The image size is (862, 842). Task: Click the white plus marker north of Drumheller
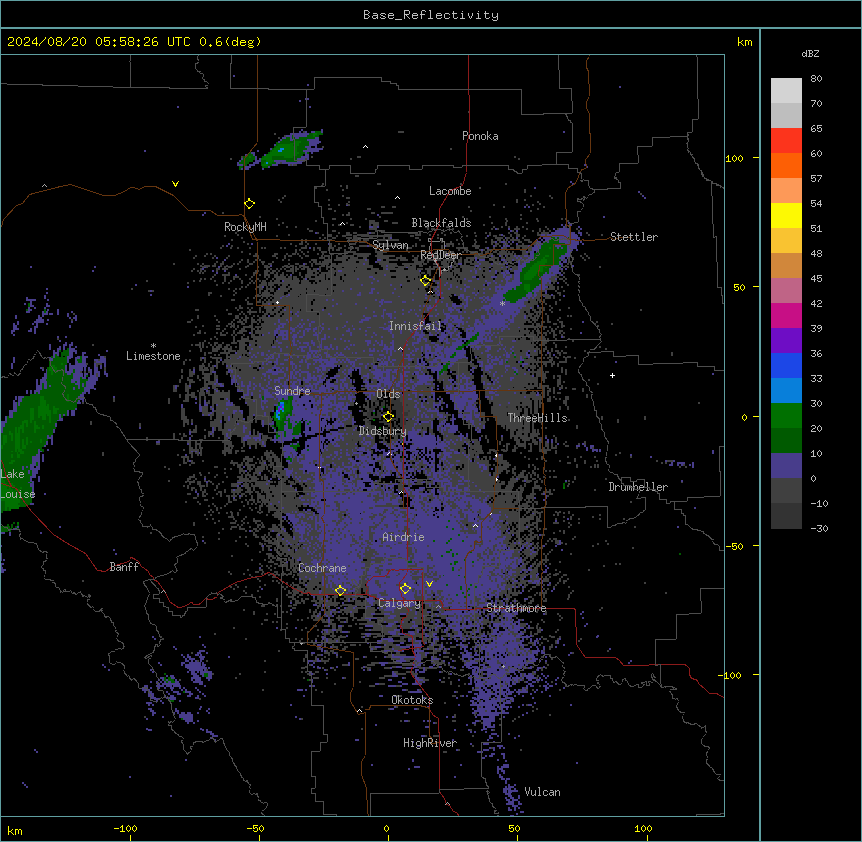click(612, 375)
